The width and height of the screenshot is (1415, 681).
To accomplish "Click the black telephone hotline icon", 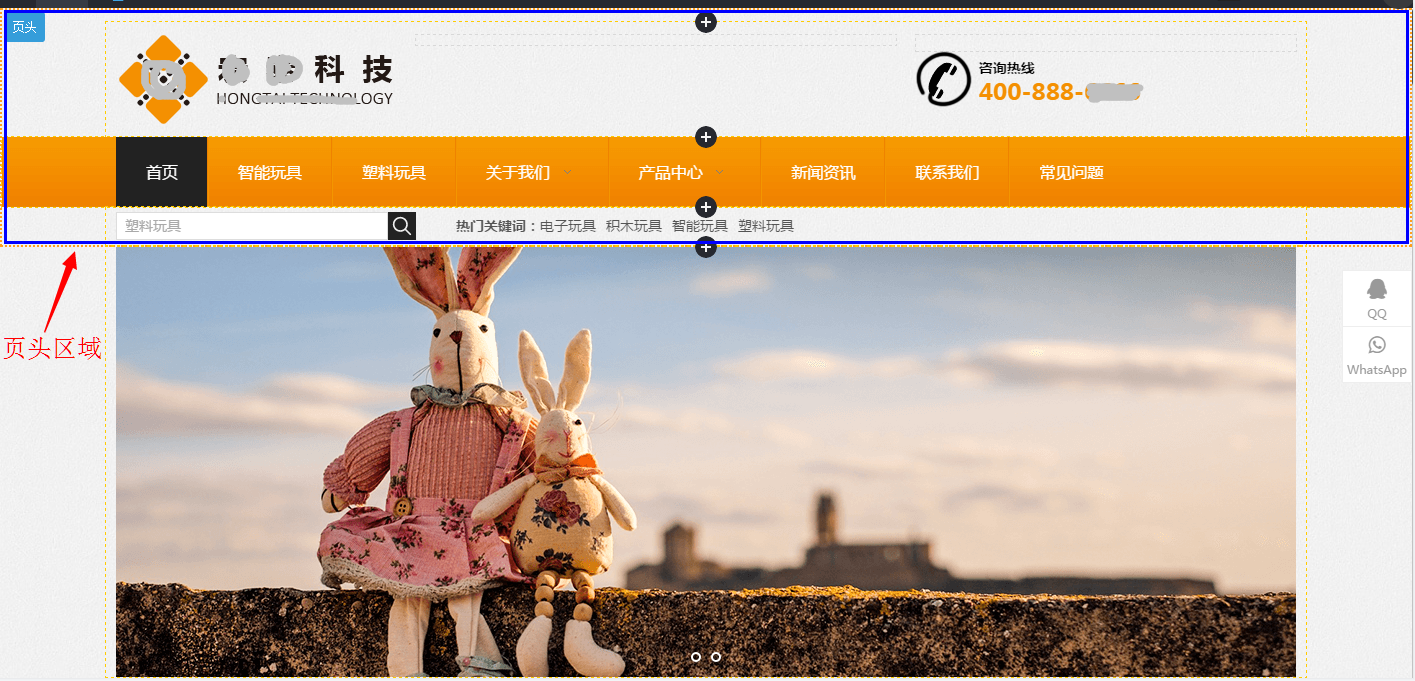I will 943,79.
